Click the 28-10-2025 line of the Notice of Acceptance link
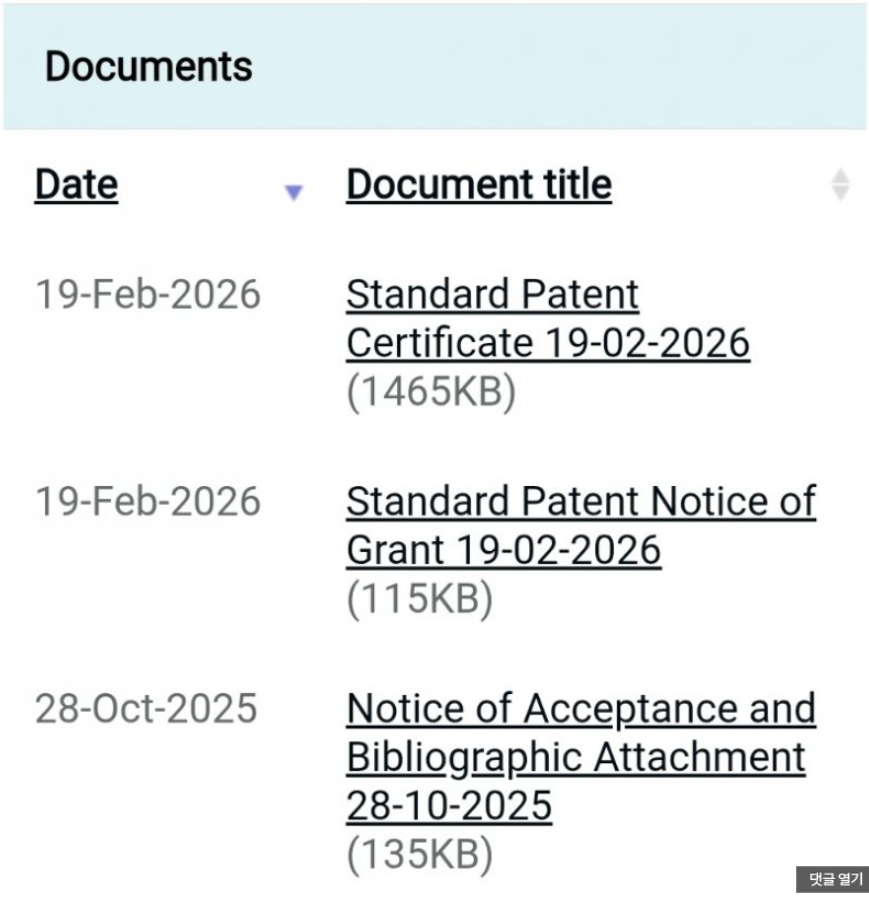The image size is (869, 905). click(449, 805)
